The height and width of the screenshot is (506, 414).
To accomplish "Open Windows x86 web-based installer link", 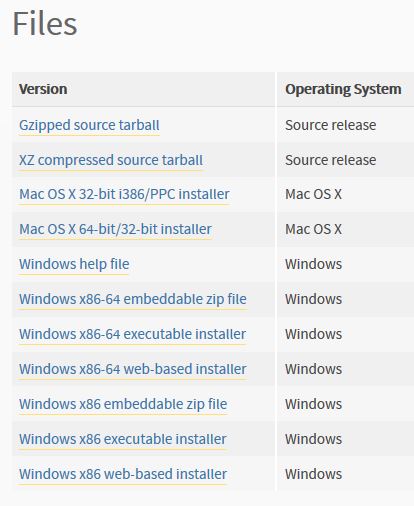I will click(123, 474).
